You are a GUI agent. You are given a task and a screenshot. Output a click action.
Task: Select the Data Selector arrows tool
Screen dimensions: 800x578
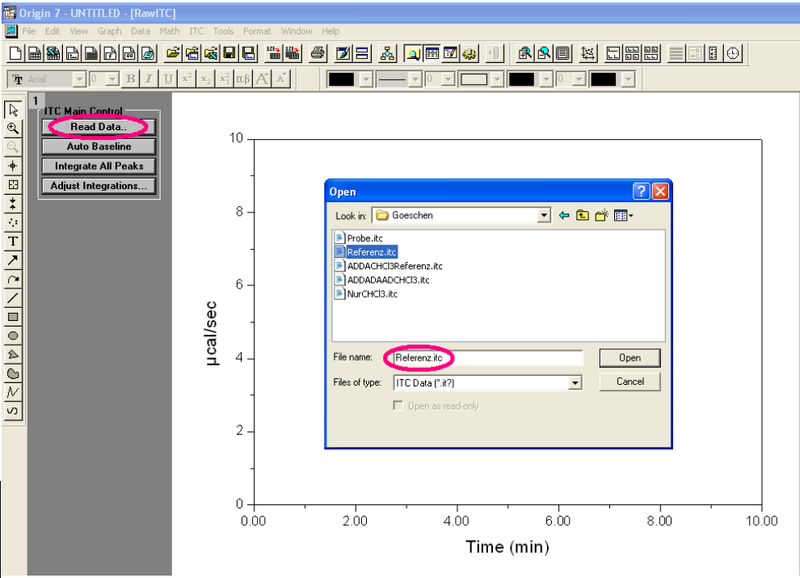click(x=13, y=204)
